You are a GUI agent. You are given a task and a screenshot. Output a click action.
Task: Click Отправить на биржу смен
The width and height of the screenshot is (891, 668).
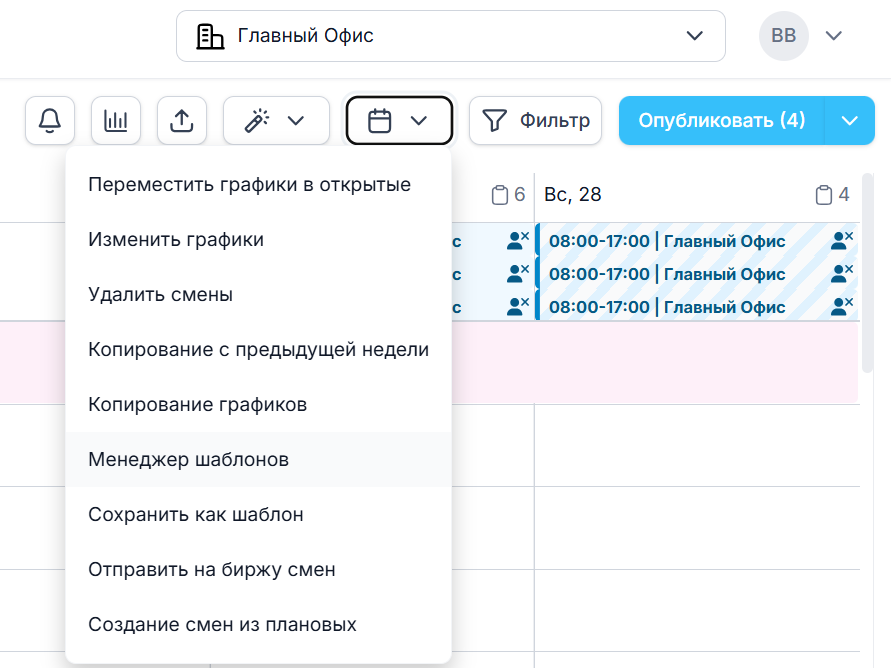pyautogui.click(x=211, y=570)
